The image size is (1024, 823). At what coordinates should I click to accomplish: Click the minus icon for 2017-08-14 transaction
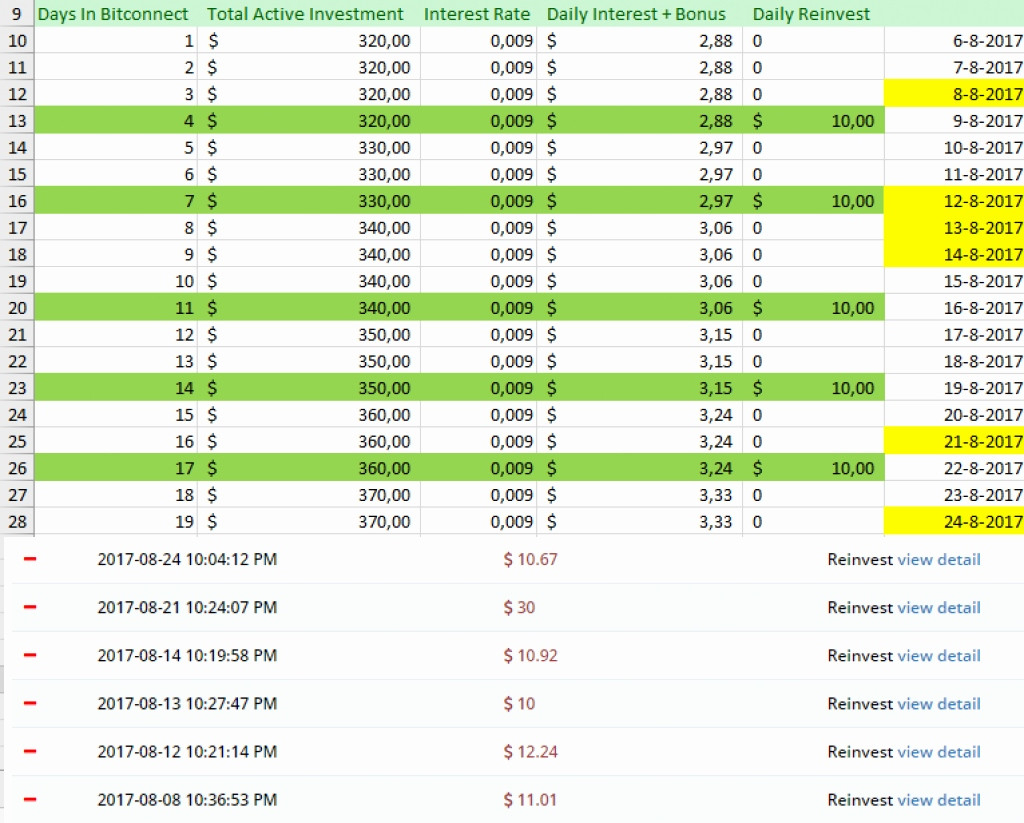[30, 655]
